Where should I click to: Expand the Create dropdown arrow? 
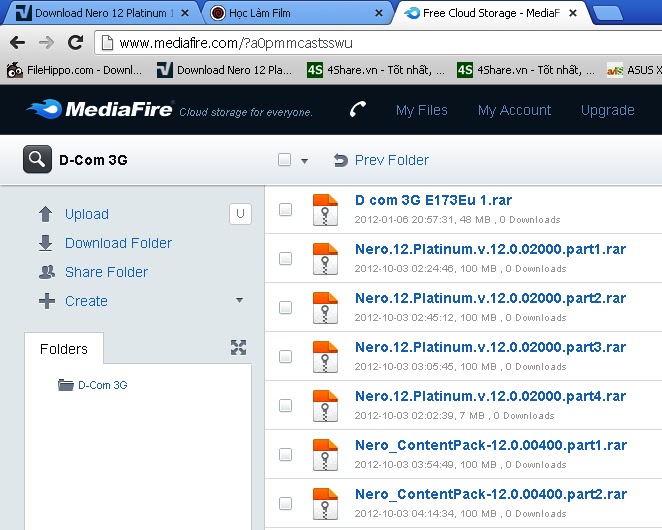[239, 300]
